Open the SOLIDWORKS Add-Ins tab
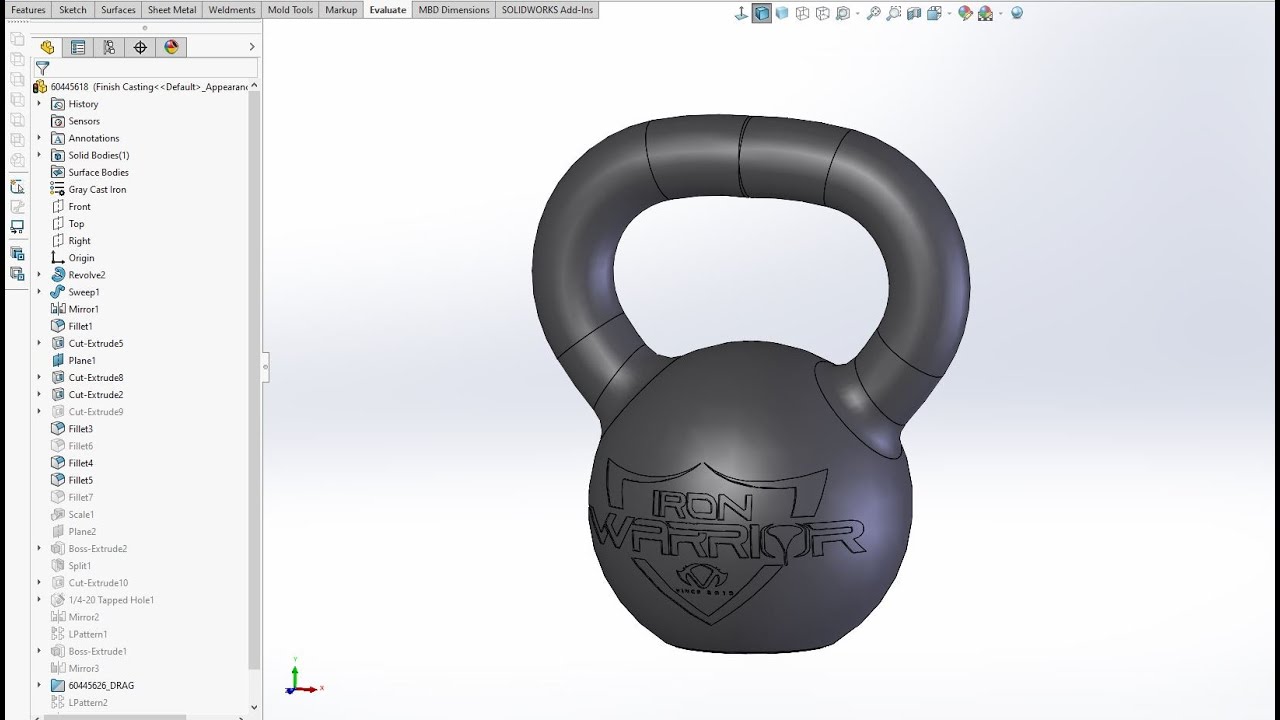This screenshot has width=1280, height=720. pyautogui.click(x=547, y=10)
